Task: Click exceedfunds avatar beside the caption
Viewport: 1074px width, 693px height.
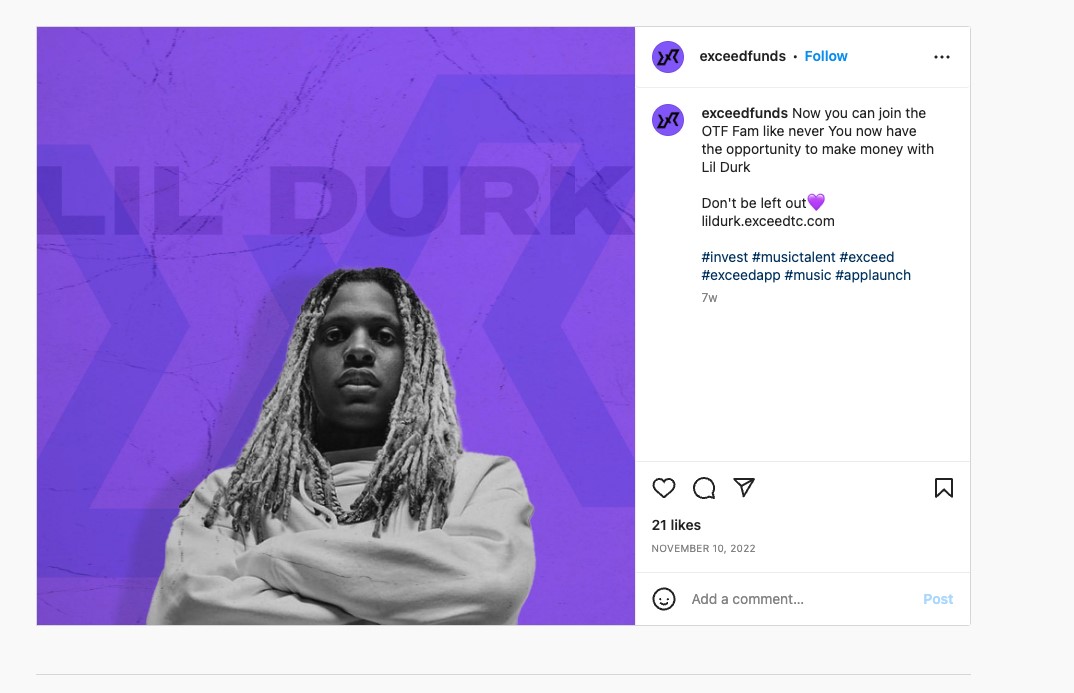Action: click(668, 120)
